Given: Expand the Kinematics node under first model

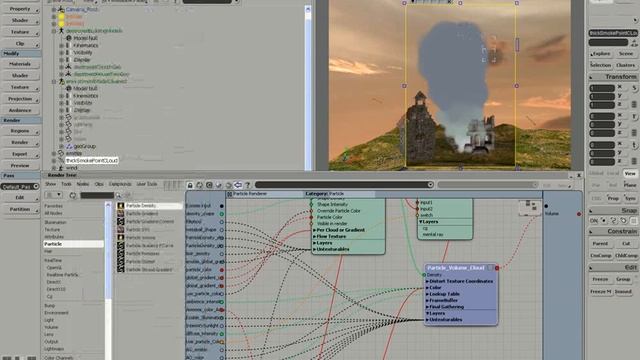Looking at the screenshot, I should point(61,45).
